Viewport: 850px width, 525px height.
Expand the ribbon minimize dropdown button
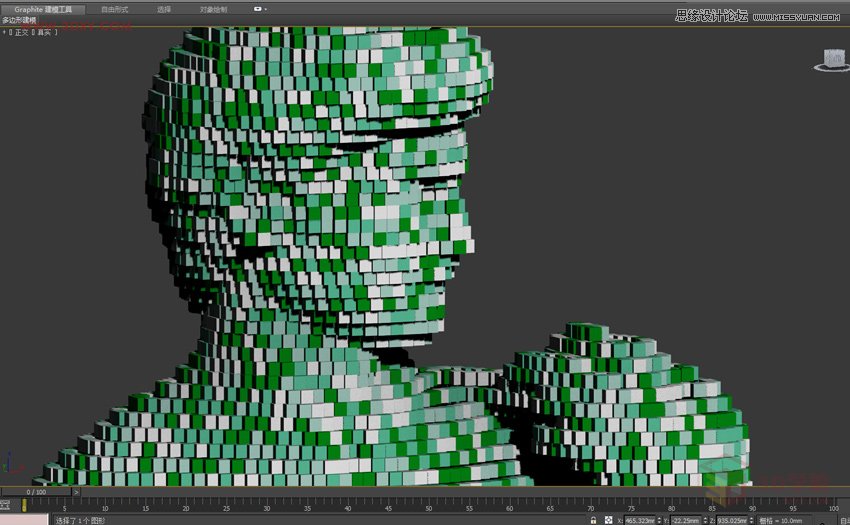260,9
